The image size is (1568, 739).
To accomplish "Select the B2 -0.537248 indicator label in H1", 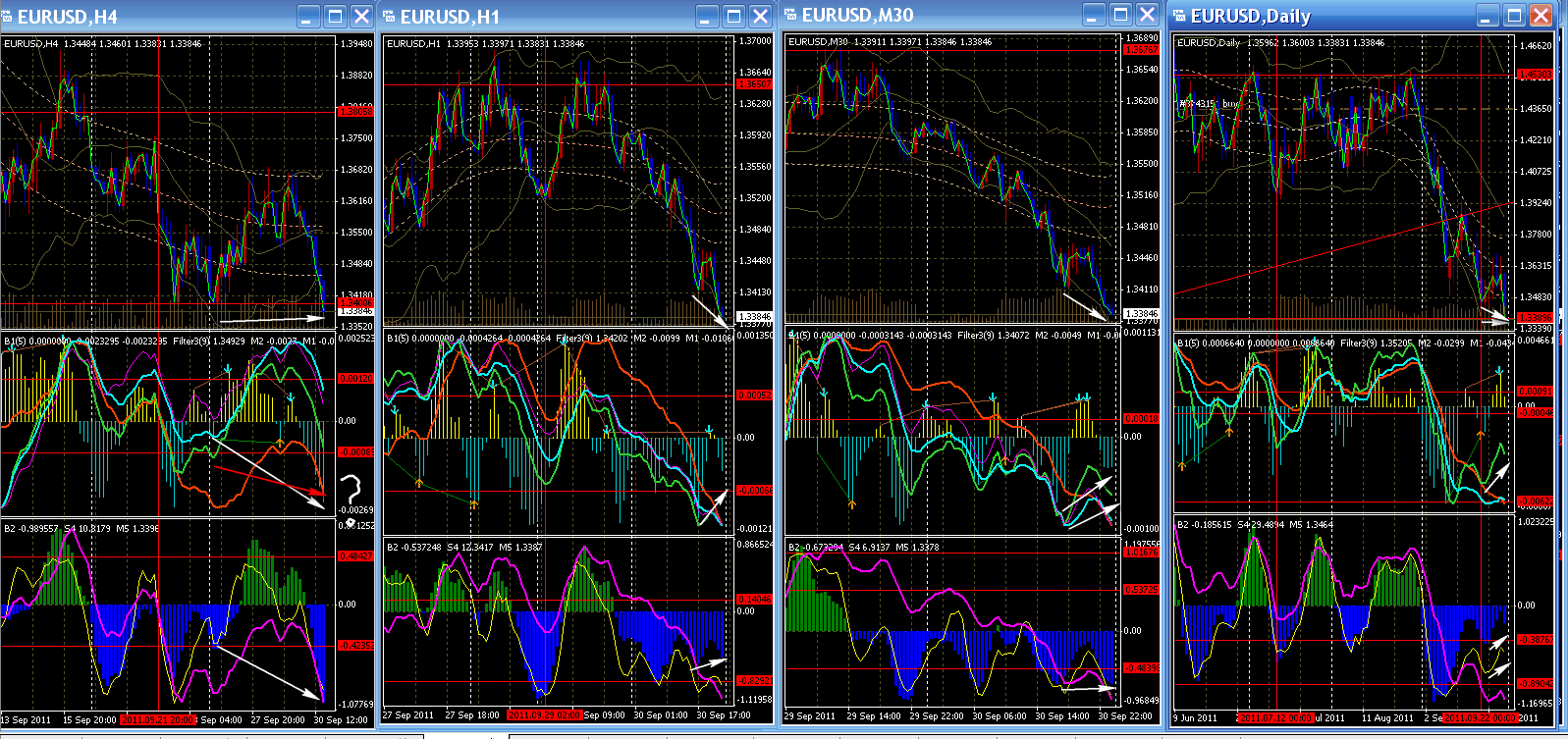I will click(415, 548).
